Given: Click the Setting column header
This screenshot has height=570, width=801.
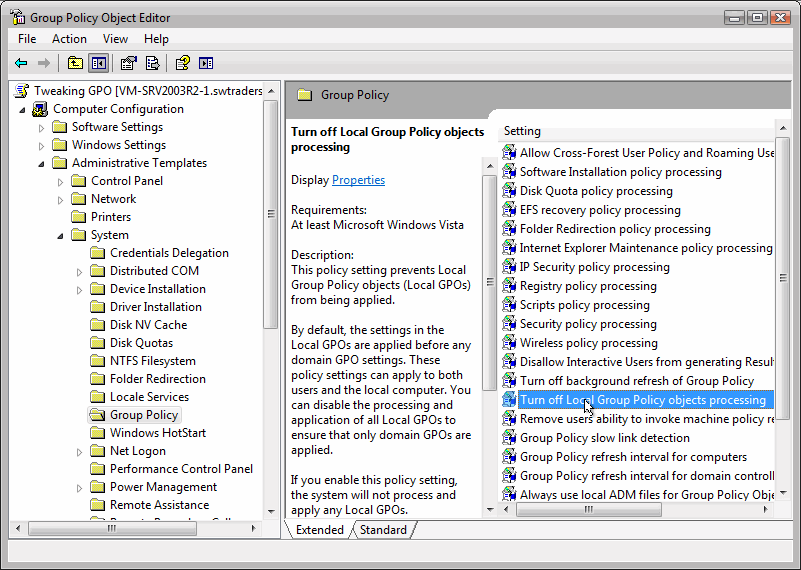Looking at the screenshot, I should 636,131.
